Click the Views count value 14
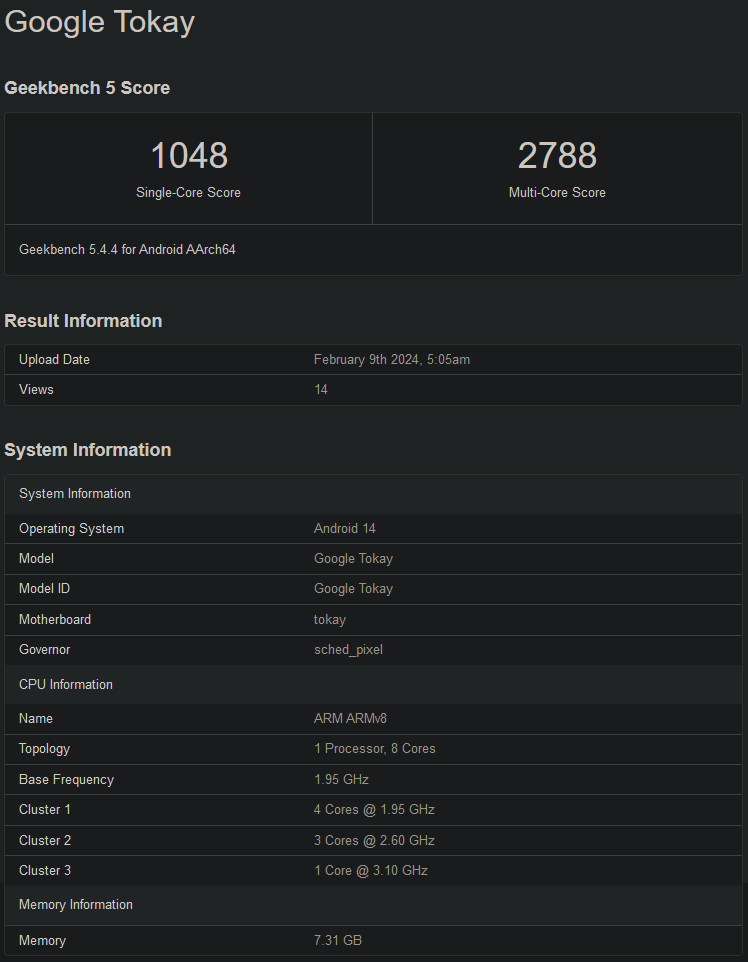 [x=321, y=390]
